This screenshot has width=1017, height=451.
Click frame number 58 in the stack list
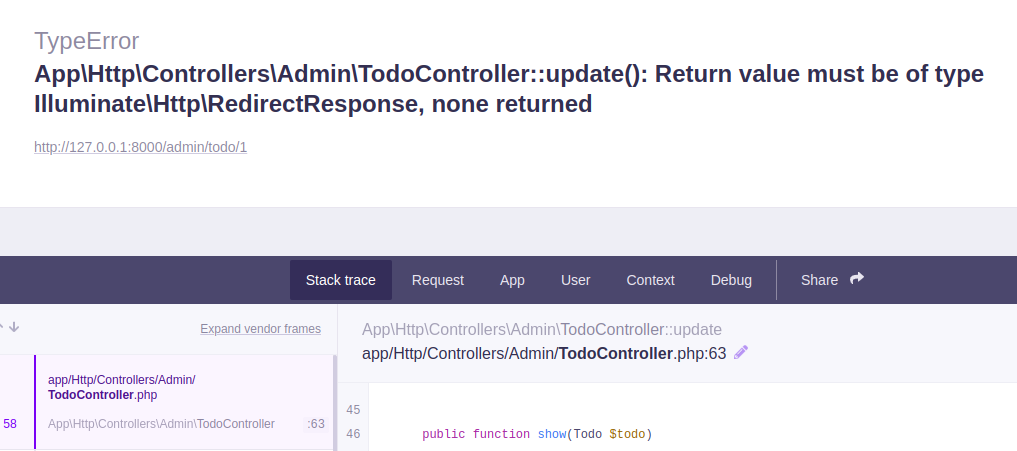click(x=10, y=424)
